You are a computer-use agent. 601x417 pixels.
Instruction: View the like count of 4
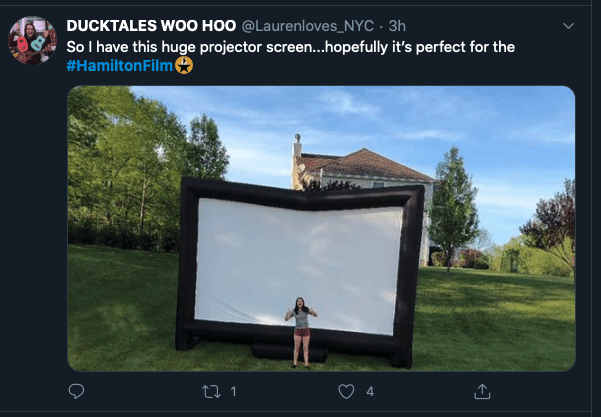(x=370, y=392)
